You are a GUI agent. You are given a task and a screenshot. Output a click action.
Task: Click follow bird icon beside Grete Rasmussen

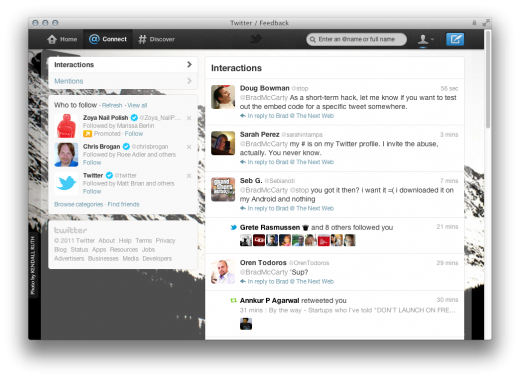[233, 228]
